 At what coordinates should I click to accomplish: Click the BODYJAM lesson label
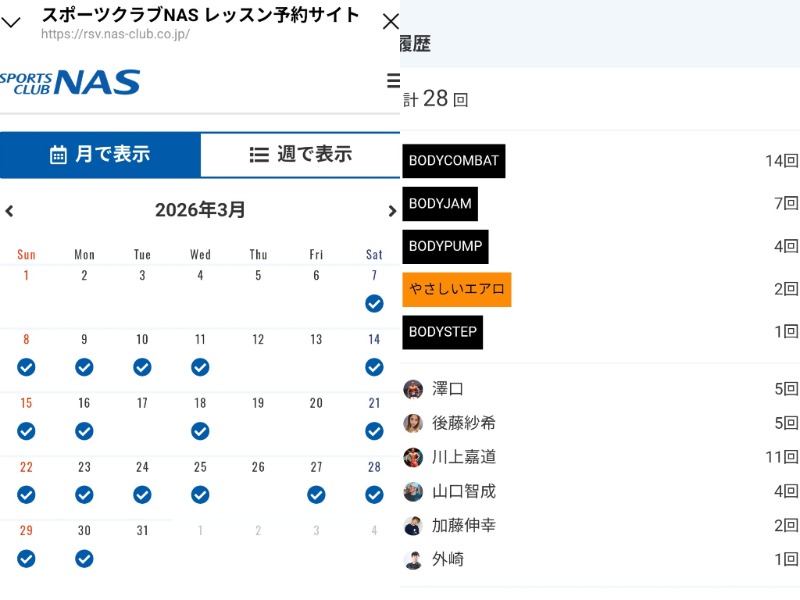[x=440, y=204]
